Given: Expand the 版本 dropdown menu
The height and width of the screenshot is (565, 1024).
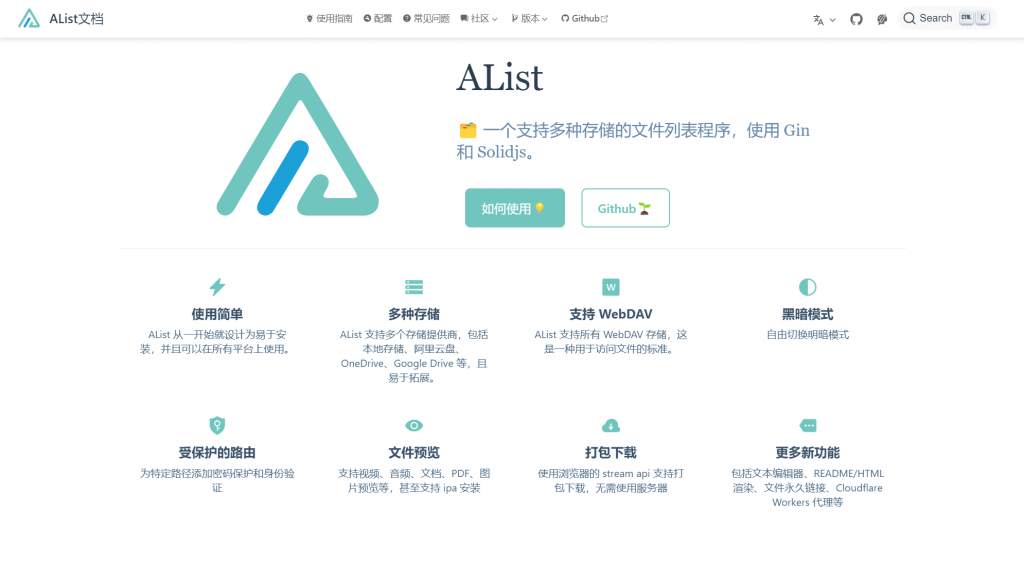Looking at the screenshot, I should (x=529, y=18).
